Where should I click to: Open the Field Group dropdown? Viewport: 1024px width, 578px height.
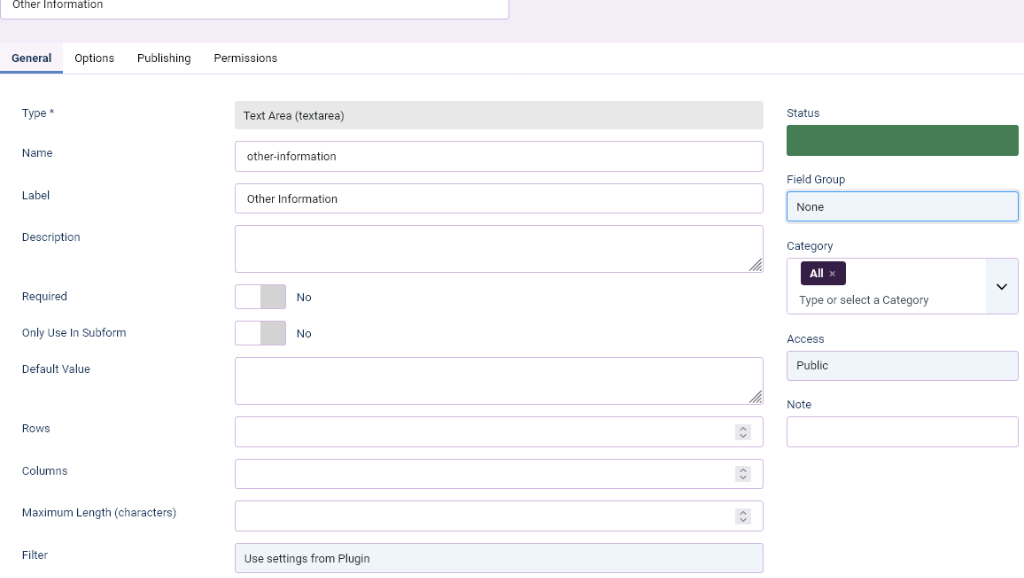pyautogui.click(x=902, y=207)
